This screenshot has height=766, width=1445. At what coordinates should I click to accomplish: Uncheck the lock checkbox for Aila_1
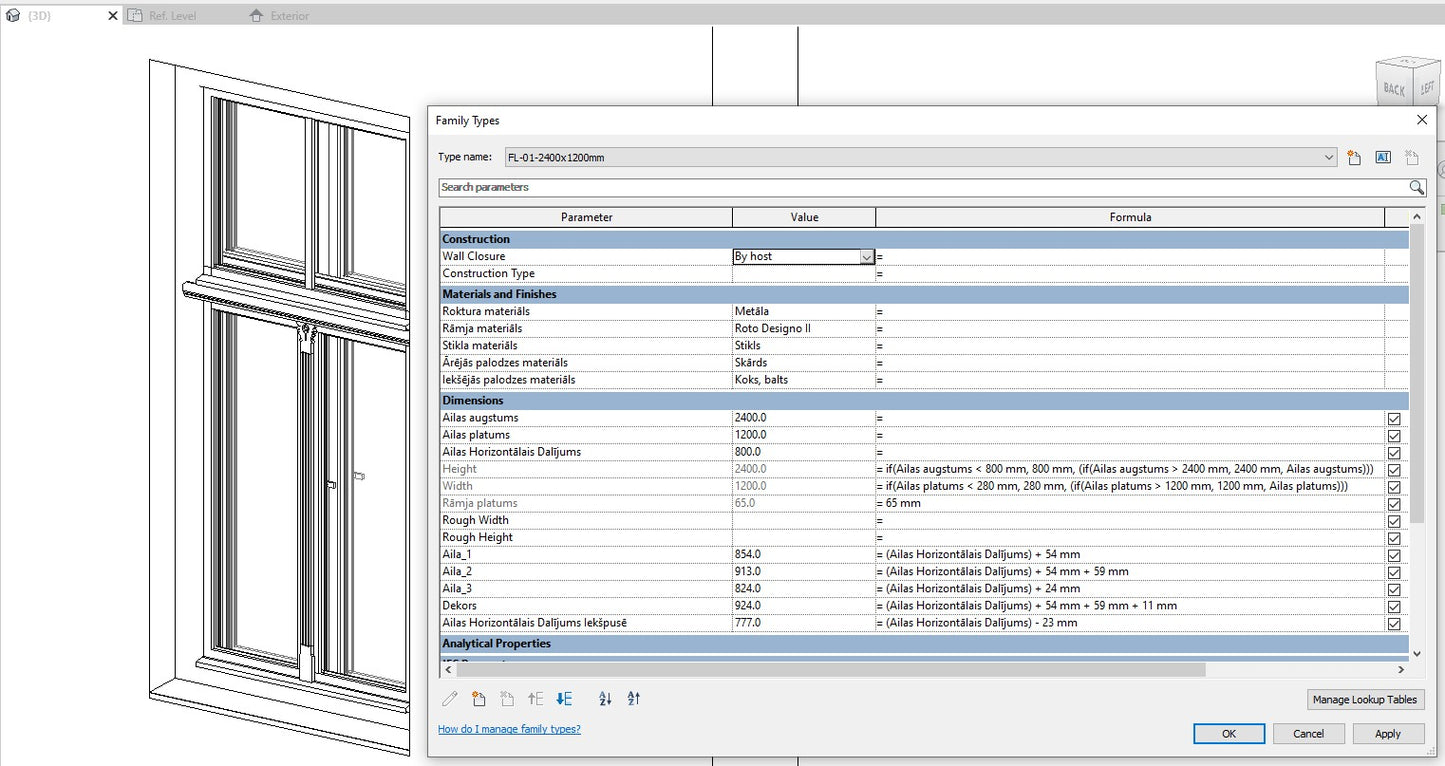1394,555
